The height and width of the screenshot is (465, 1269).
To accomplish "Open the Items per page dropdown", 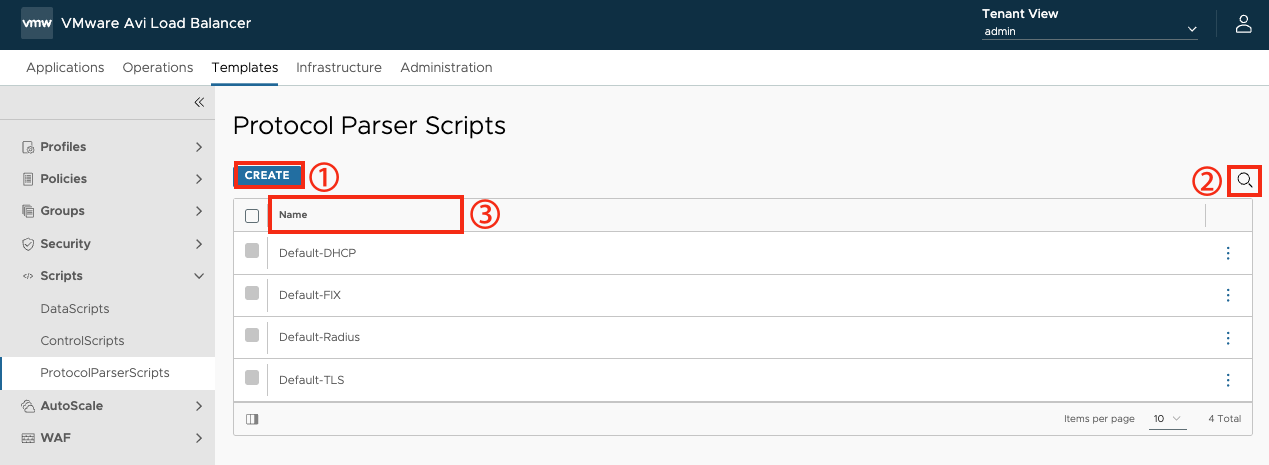I will click(1168, 419).
